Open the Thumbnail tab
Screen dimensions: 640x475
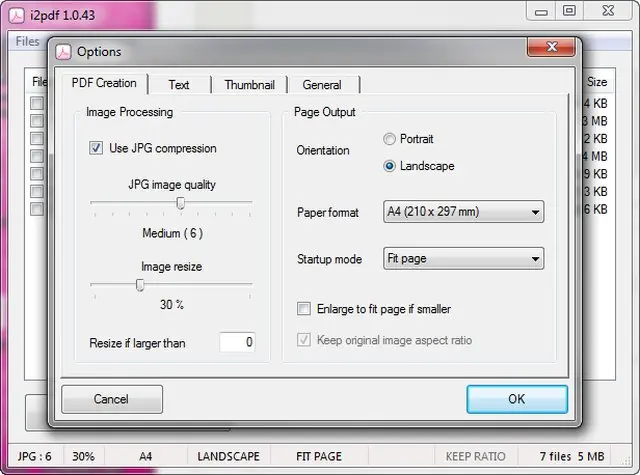pos(249,85)
